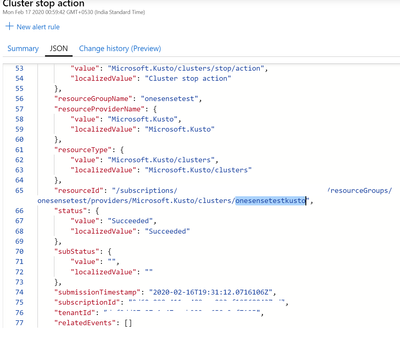Screen dimensions: 400x364
Task: Click the Microsoft.Kusto/clusters/stop/action value string
Action: click(x=186, y=68)
